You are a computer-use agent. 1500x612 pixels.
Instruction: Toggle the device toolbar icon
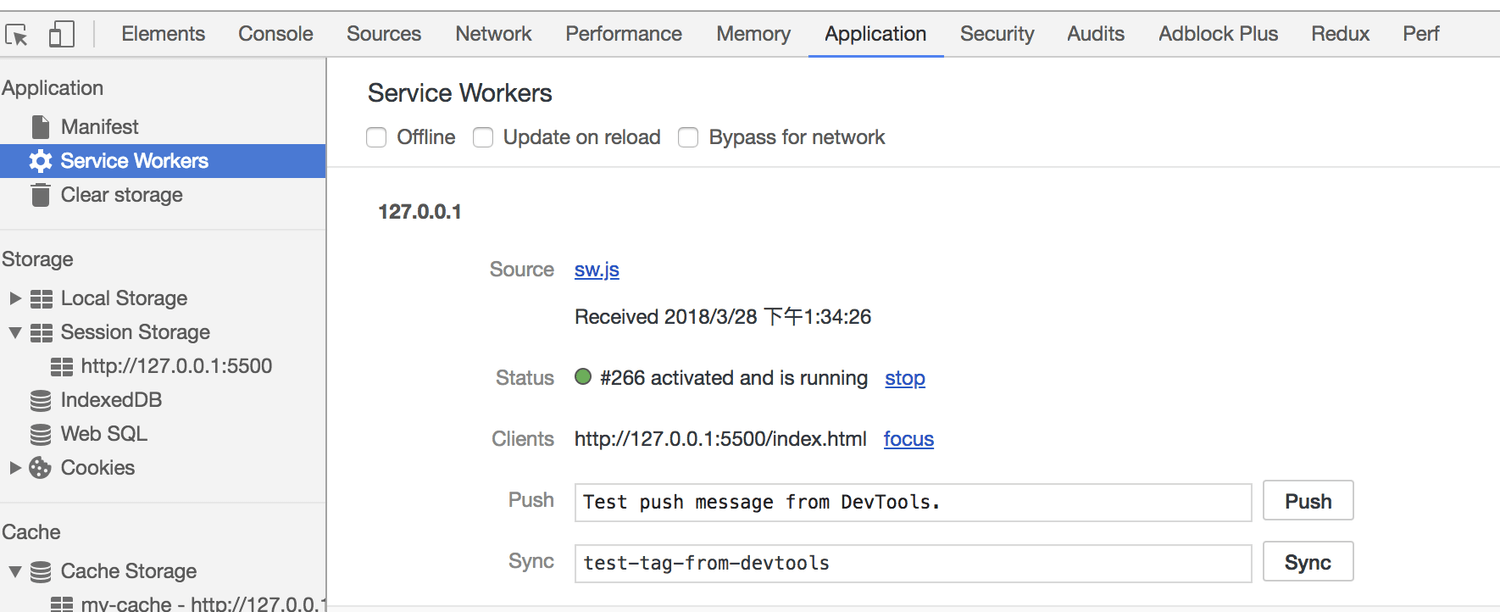click(x=62, y=34)
